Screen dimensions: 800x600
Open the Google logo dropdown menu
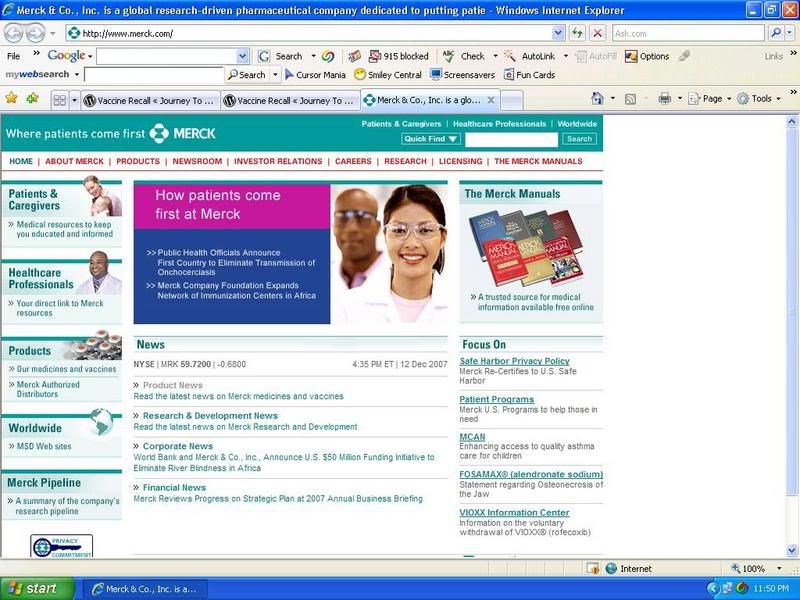(89, 56)
